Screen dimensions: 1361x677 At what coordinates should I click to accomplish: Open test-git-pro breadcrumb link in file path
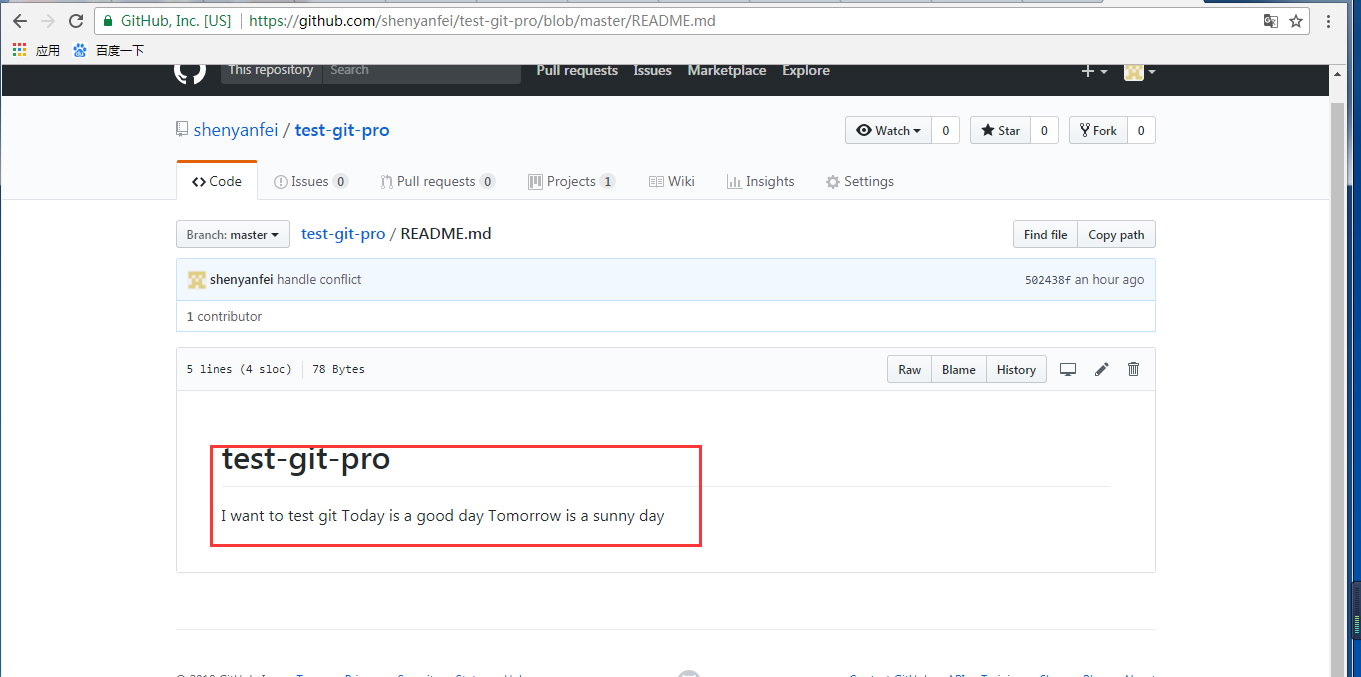(x=343, y=233)
